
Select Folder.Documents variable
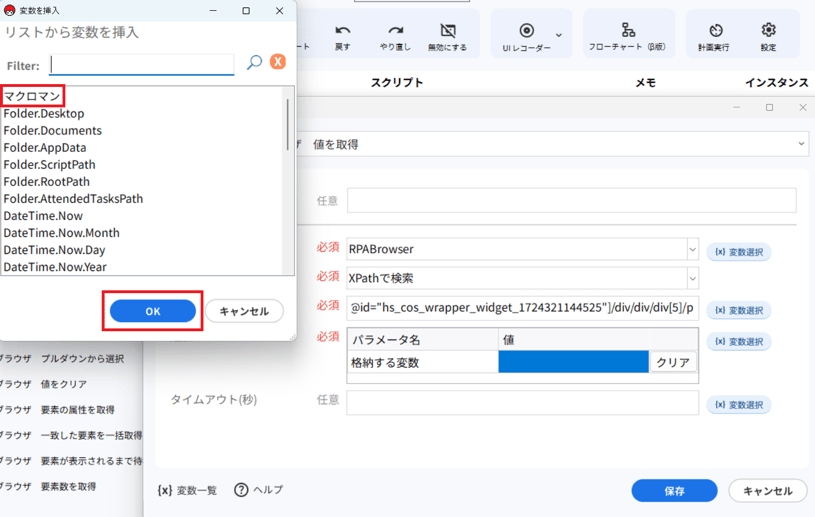[x=52, y=130]
